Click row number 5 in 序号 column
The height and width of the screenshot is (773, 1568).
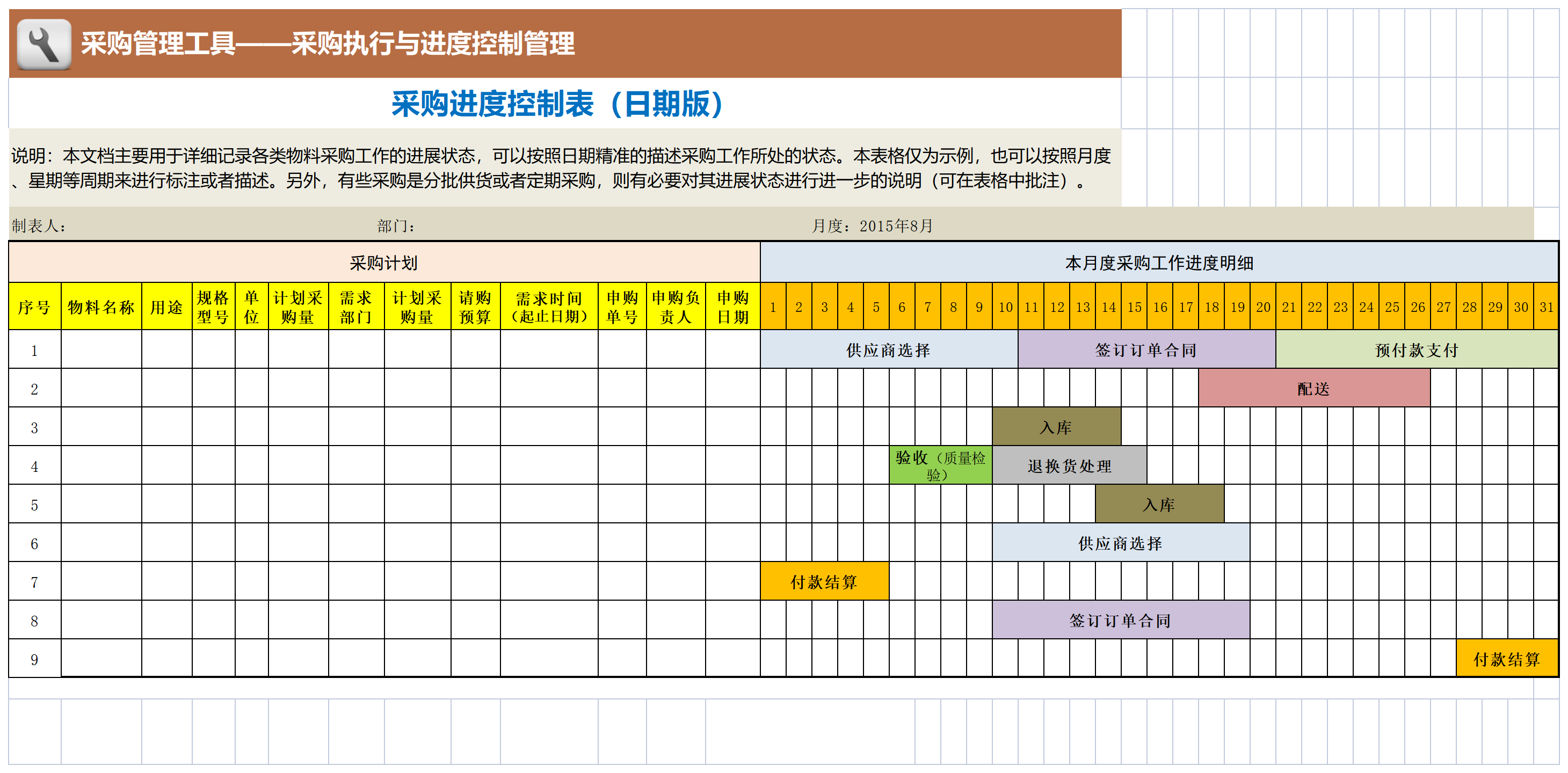pos(35,504)
